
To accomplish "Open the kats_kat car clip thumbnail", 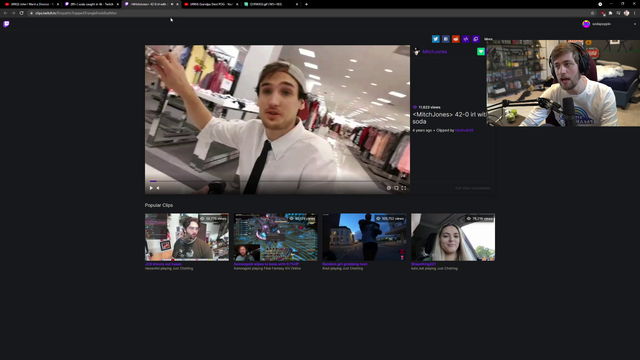I will pyautogui.click(x=453, y=237).
